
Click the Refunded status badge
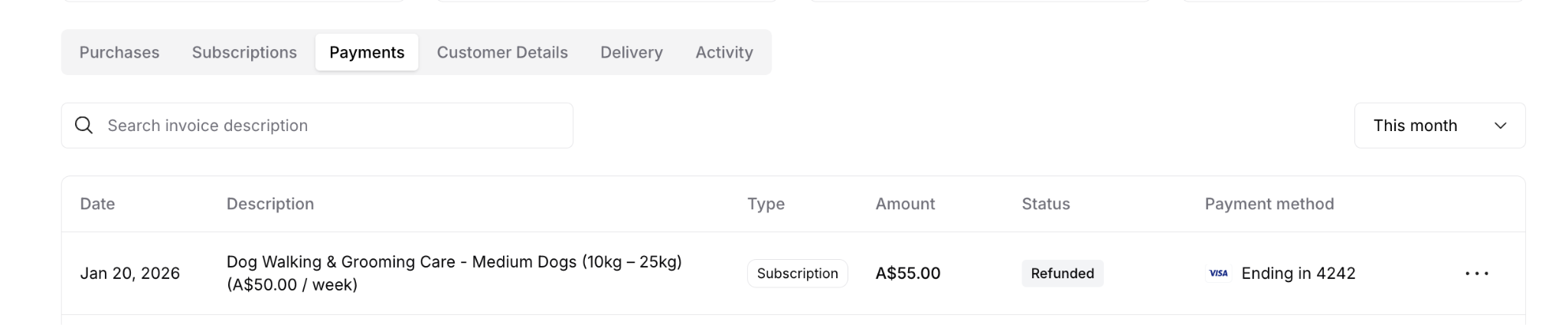[1062, 274]
